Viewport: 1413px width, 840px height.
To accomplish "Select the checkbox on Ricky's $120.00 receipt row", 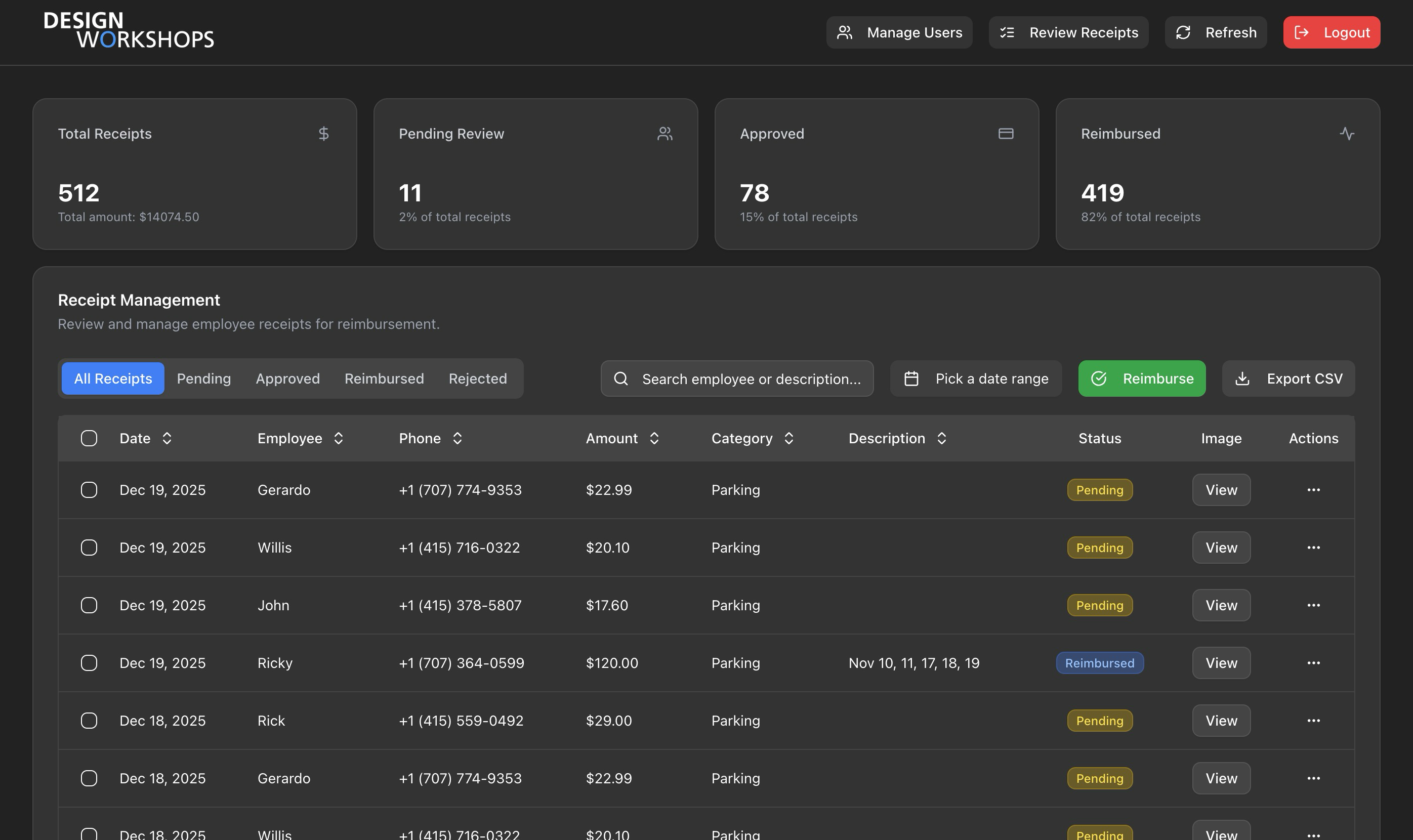I will coord(89,662).
